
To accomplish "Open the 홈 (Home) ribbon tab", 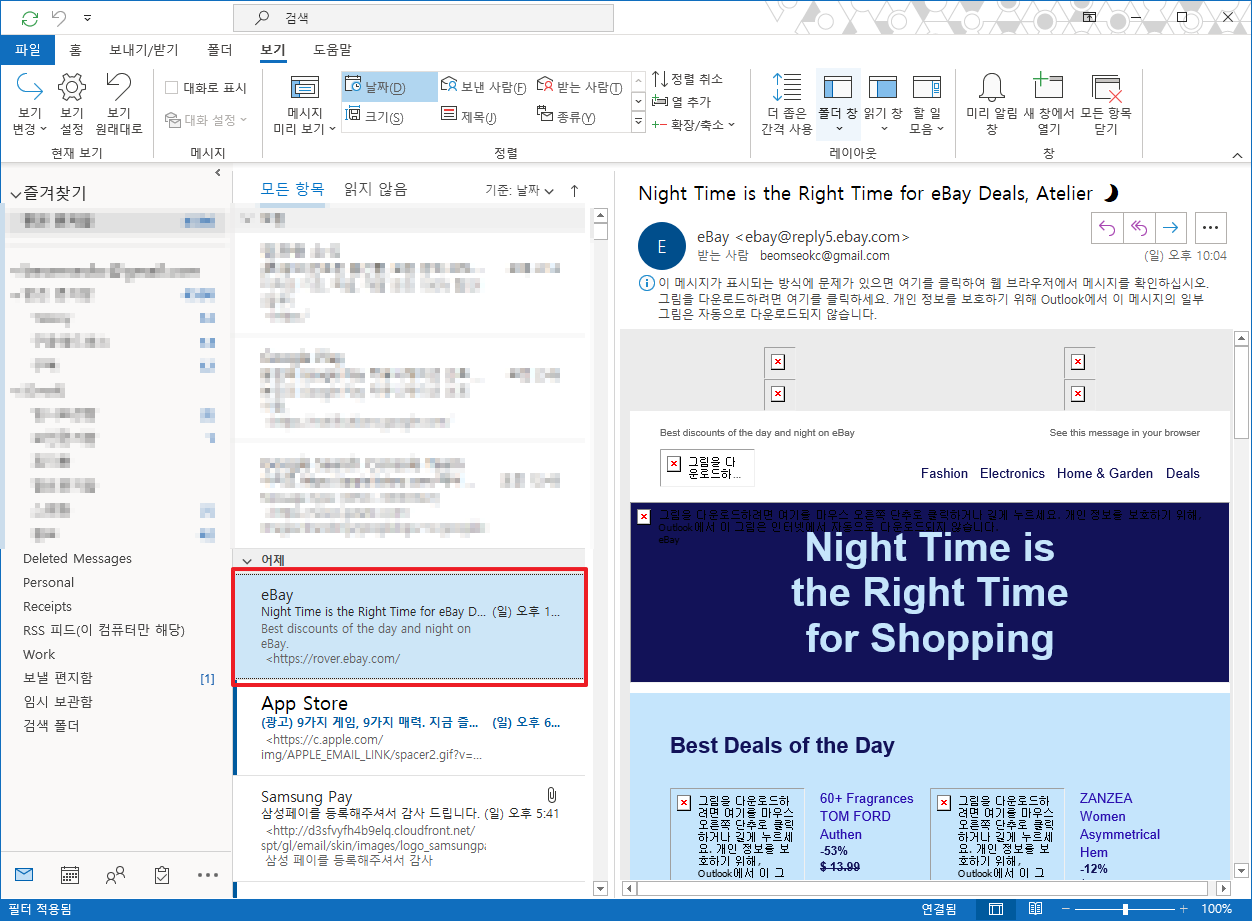I will [x=75, y=49].
